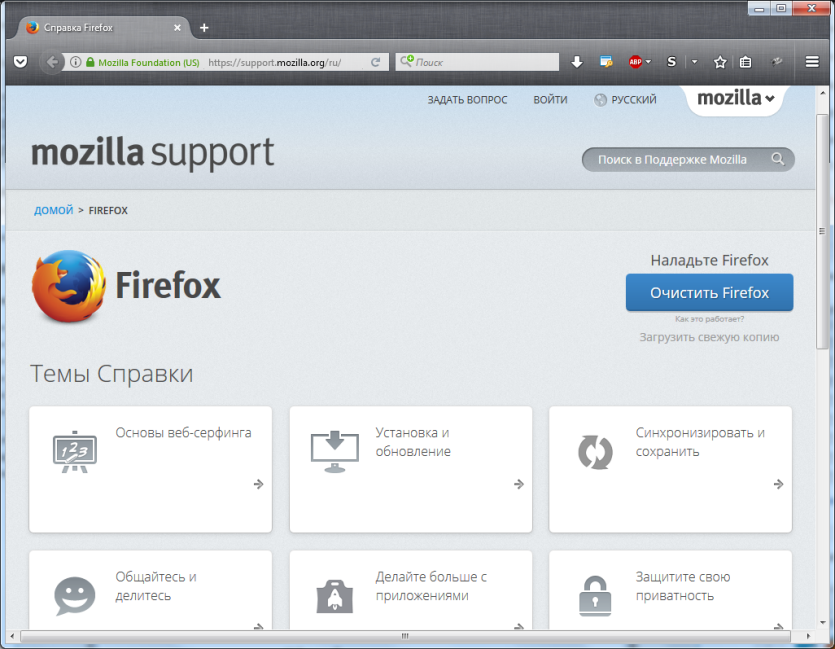Click the Очистить Firefox button
Screen dimensions: 835x649
709,292
